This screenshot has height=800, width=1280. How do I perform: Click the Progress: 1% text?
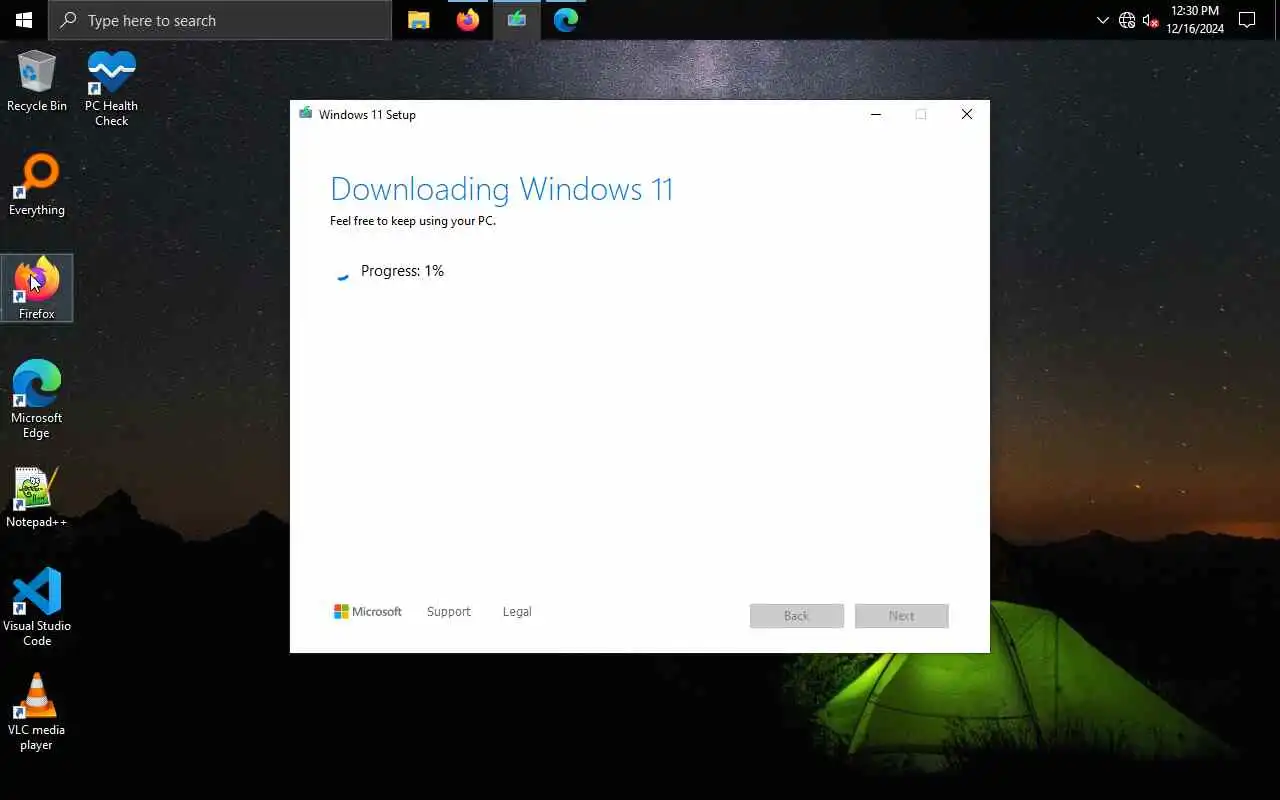click(x=402, y=271)
